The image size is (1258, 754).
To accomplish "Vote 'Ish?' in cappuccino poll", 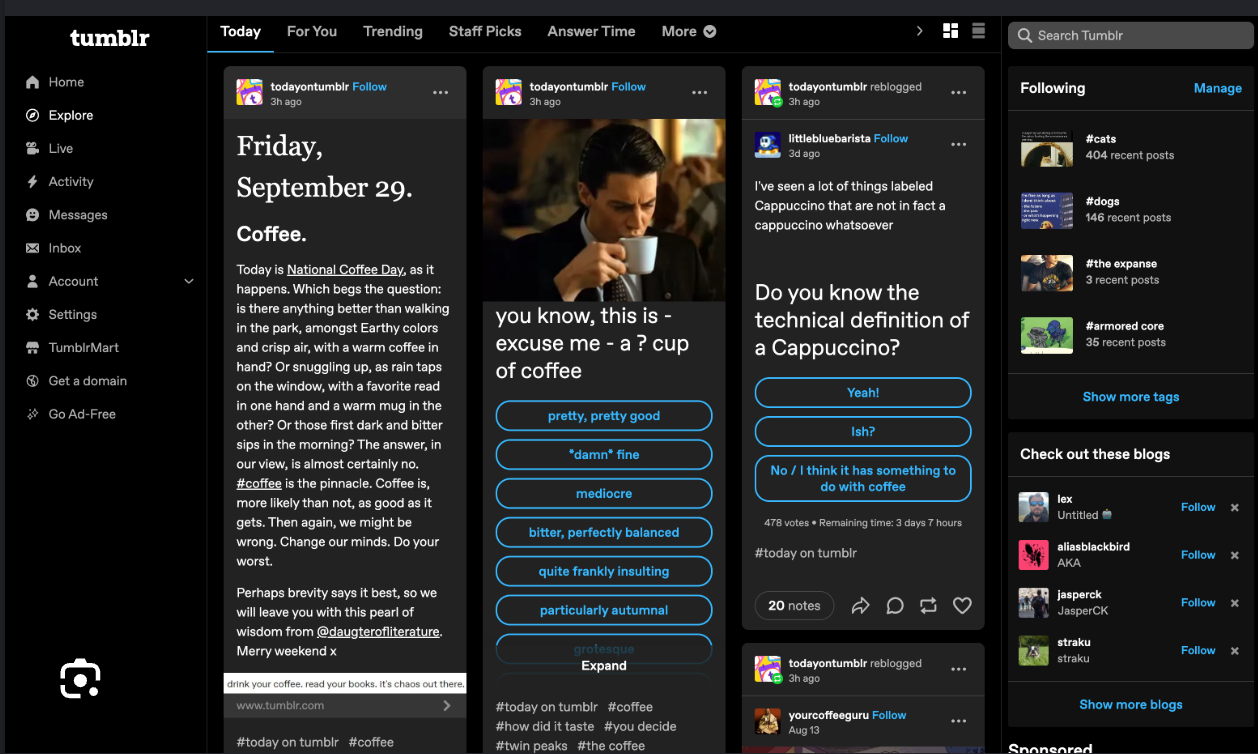I will click(x=863, y=432).
